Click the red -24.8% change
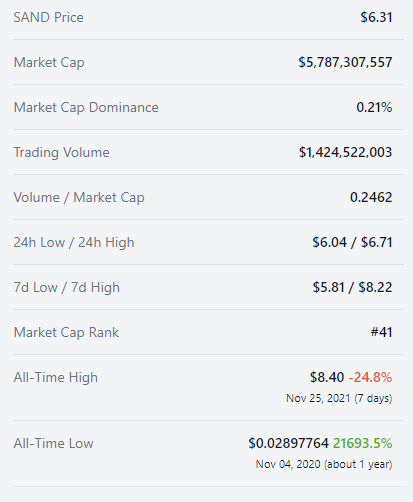 [370, 377]
